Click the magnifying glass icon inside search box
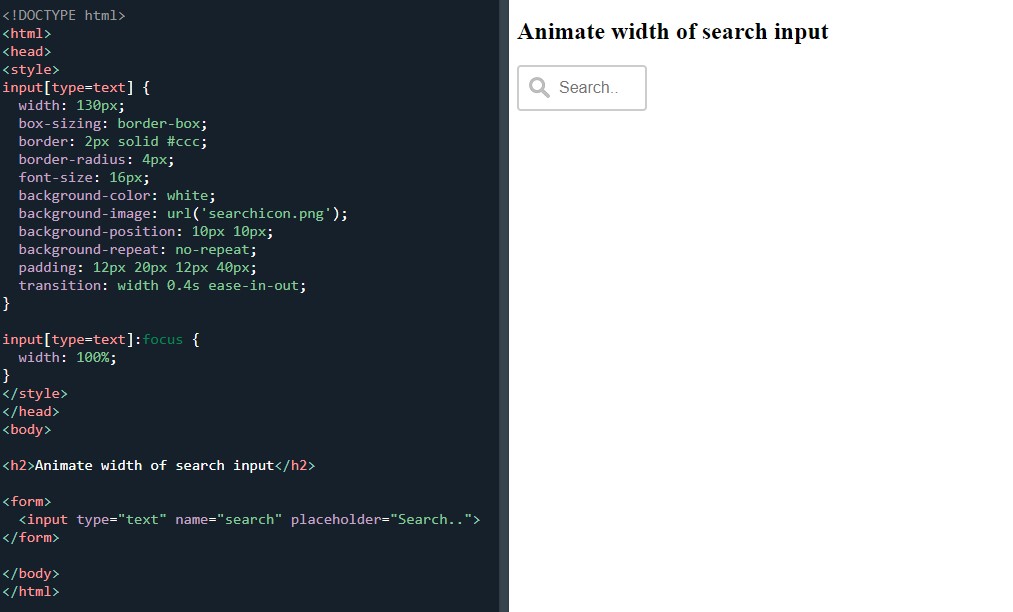Screen dimensions: 1013x612 point(538,88)
